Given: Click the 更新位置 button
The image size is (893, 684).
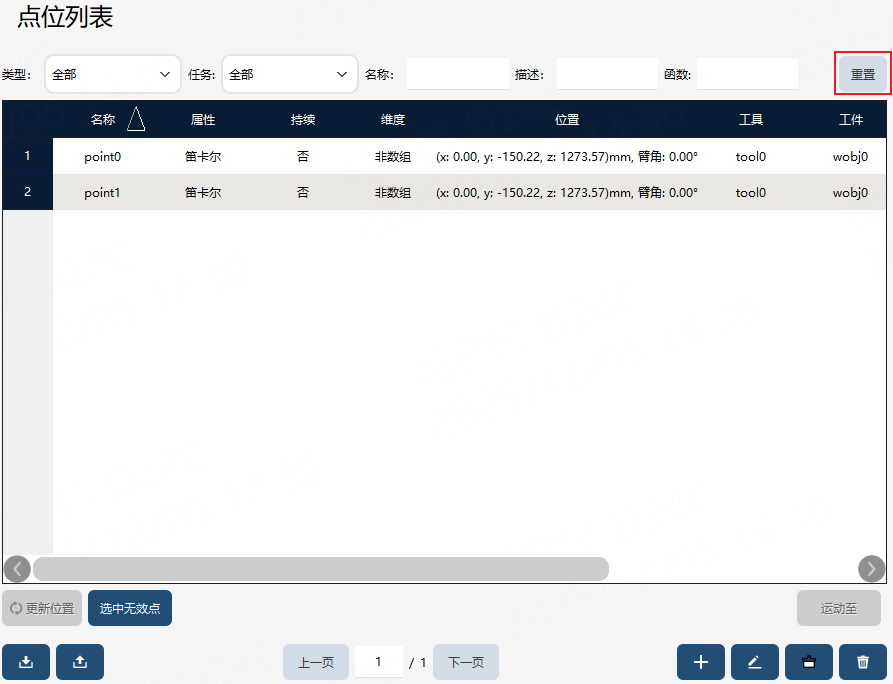Looking at the screenshot, I should click(42, 608).
